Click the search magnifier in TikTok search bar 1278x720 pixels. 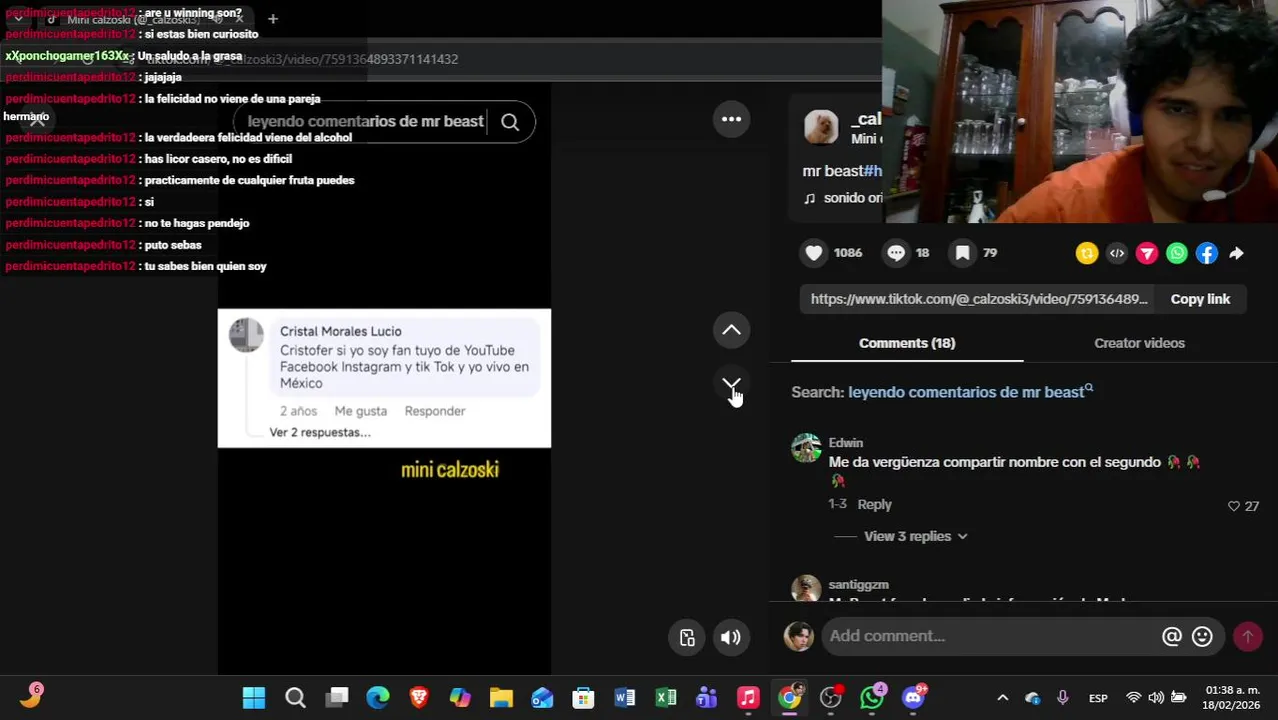(510, 122)
